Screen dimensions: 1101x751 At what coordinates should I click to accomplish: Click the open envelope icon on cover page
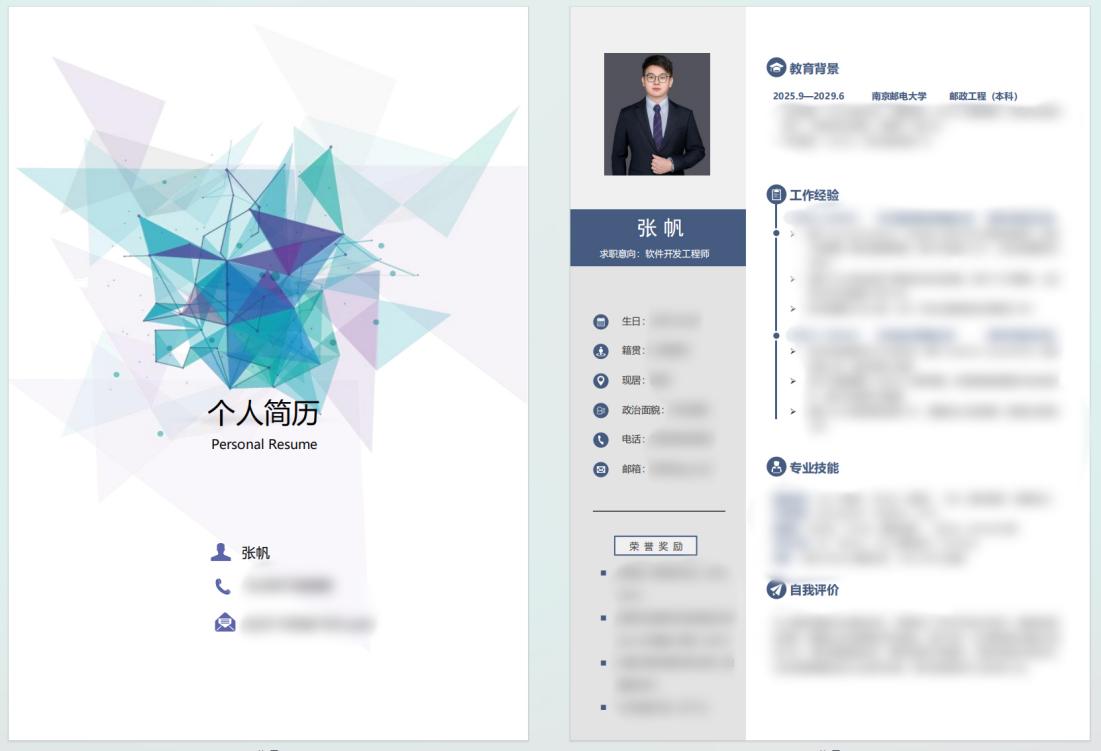pos(225,622)
